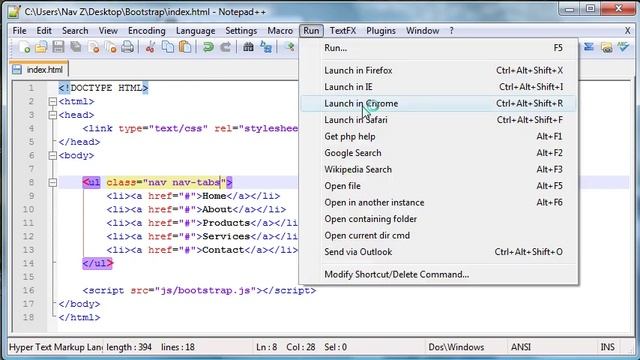This screenshot has width=640, height=360.
Task: Select Launch in IE
Action: coord(439,87)
